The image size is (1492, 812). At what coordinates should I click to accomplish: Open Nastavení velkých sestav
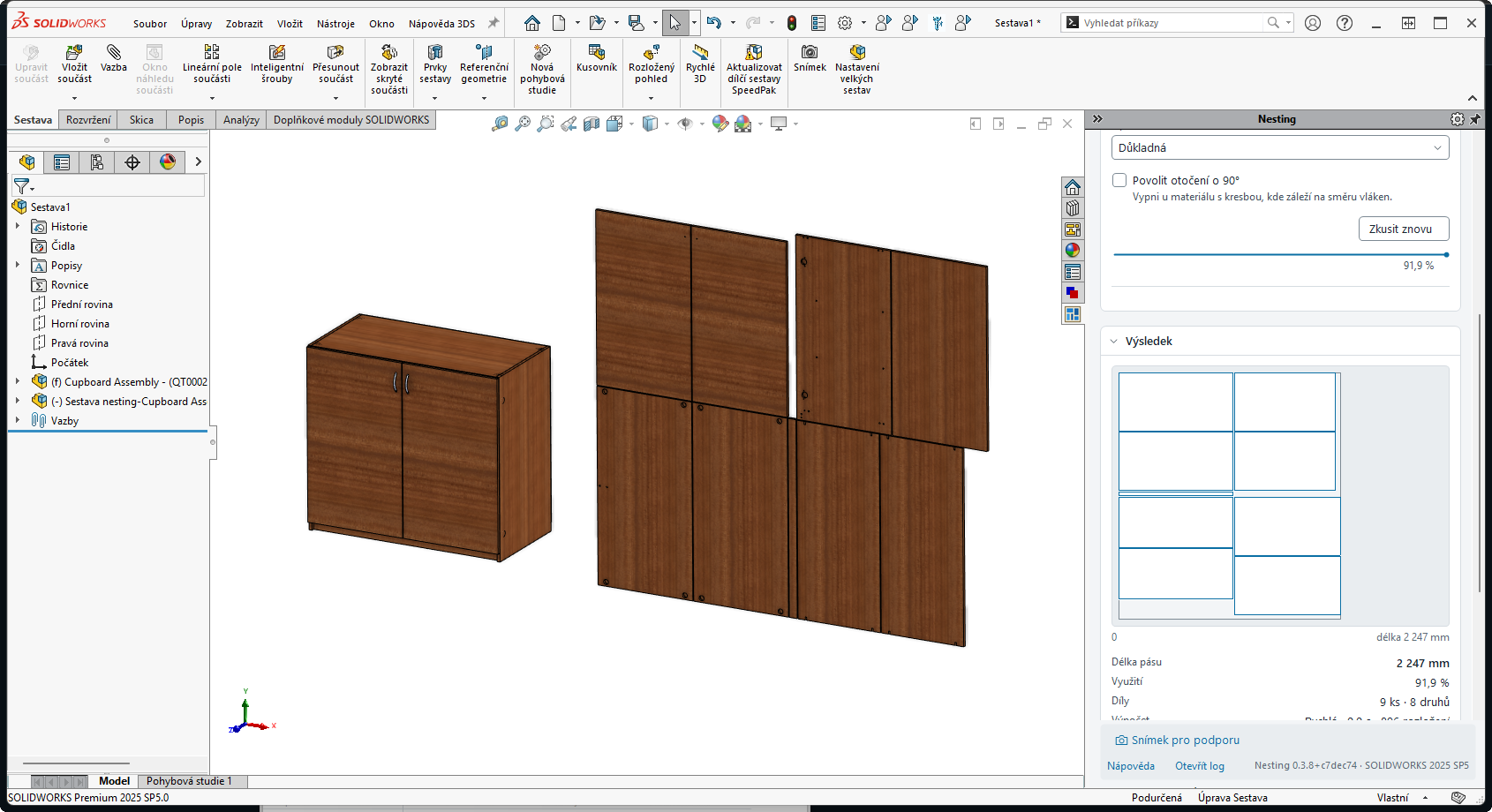click(857, 52)
